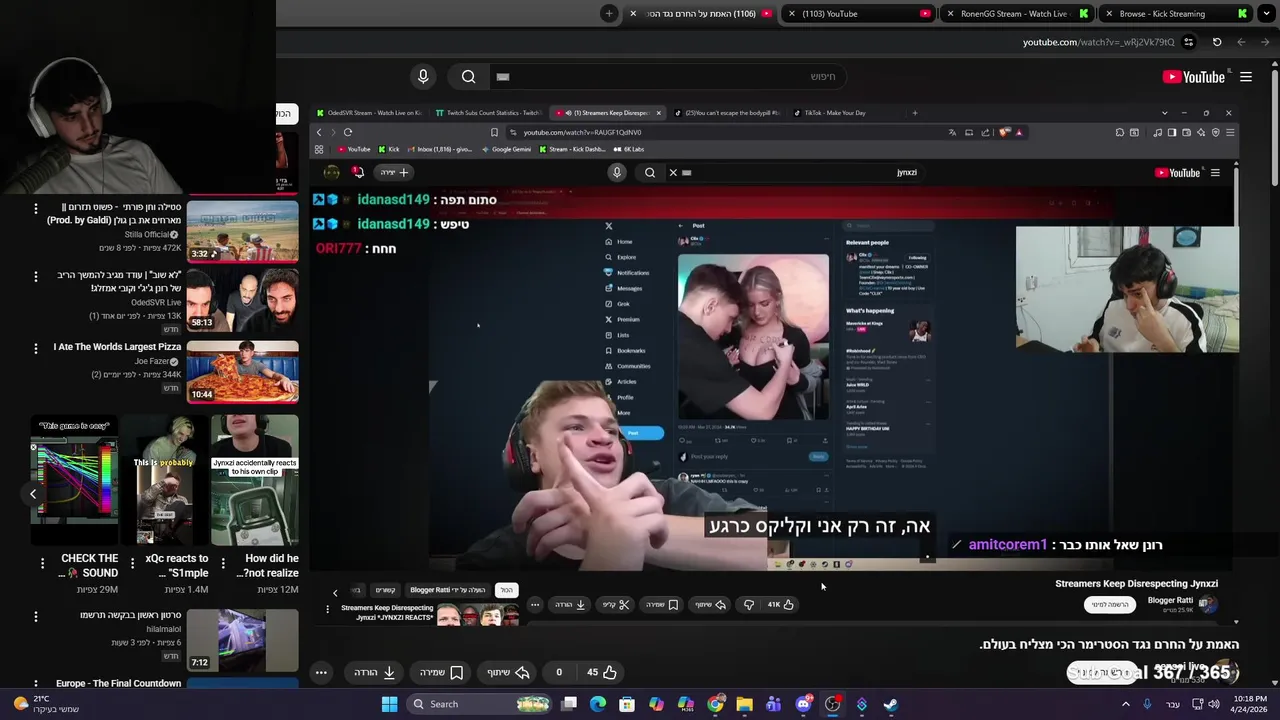Open the volume control in the tray
The height and width of the screenshot is (720, 1280).
click(x=1214, y=704)
